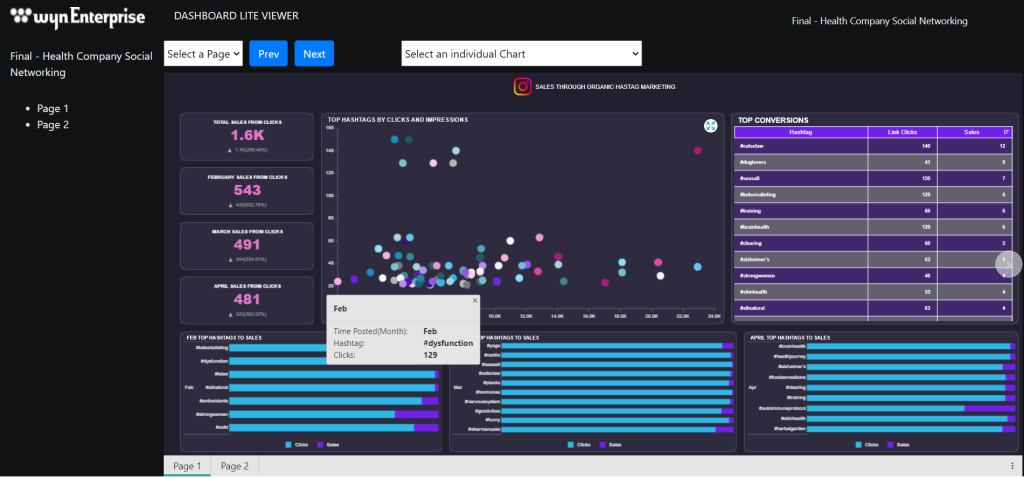1024x478 pixels.
Task: Click the Hashtag column header
Action: (x=800, y=131)
